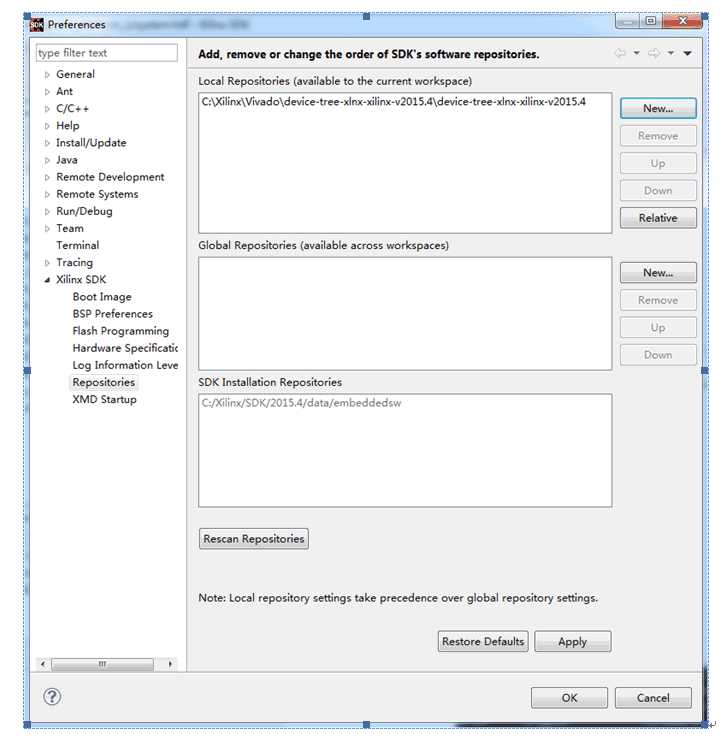
Task: Open the Boot Image preferences
Action: (x=102, y=297)
